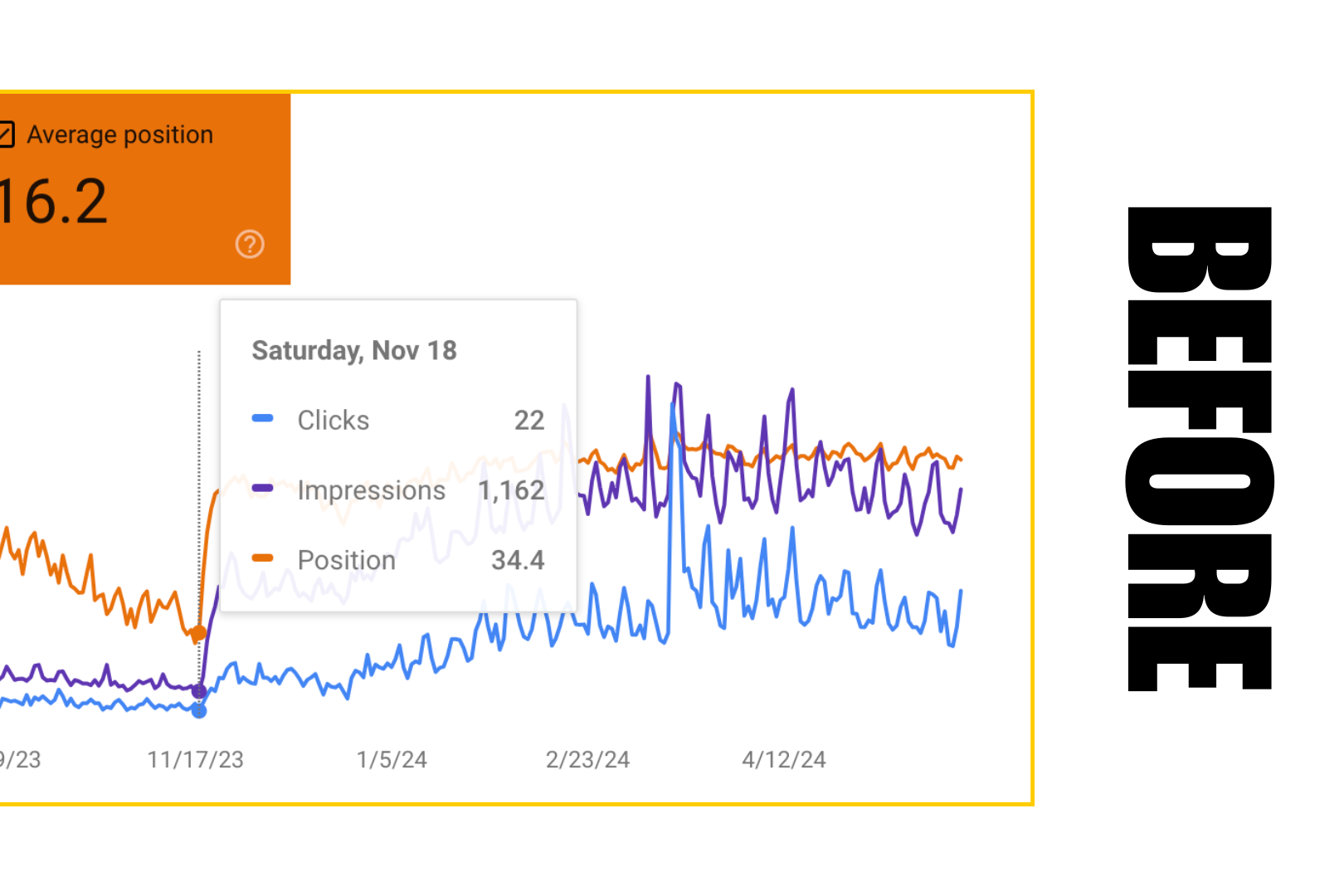Toggle the Average position checkbox
The image size is (1344, 896).
tap(7, 134)
